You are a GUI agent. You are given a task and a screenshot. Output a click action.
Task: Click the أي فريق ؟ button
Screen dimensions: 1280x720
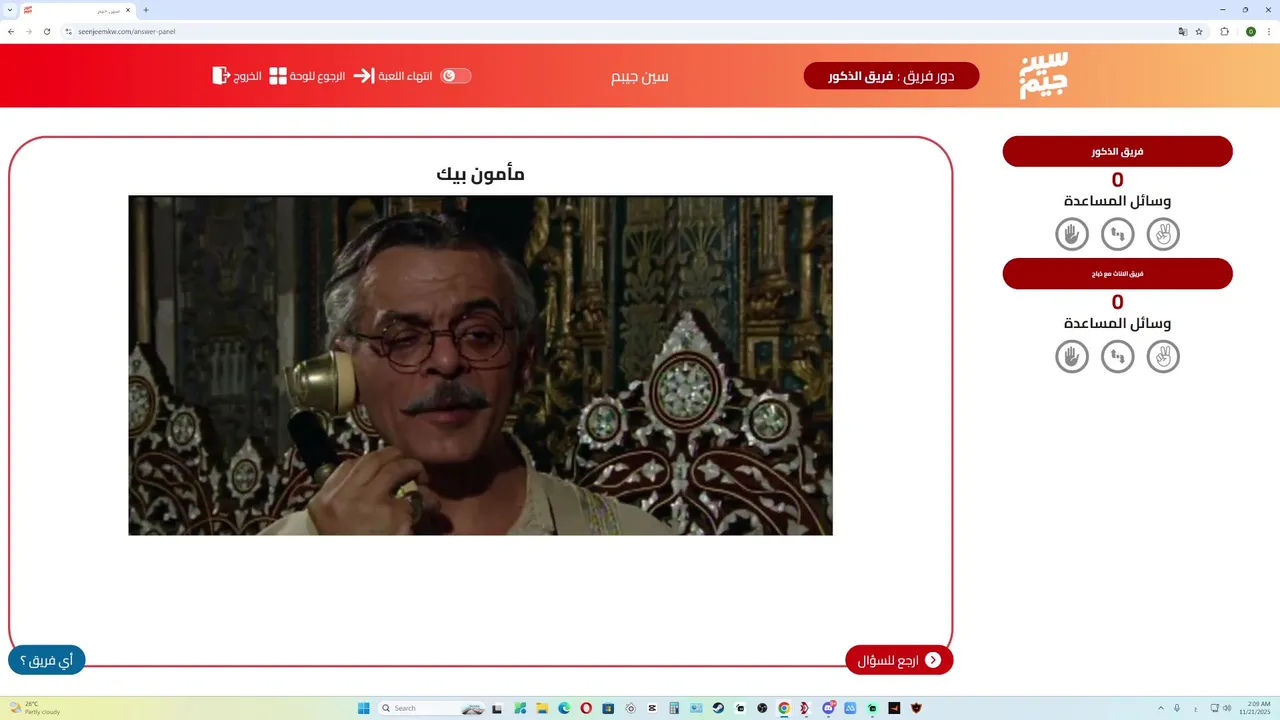(x=47, y=660)
